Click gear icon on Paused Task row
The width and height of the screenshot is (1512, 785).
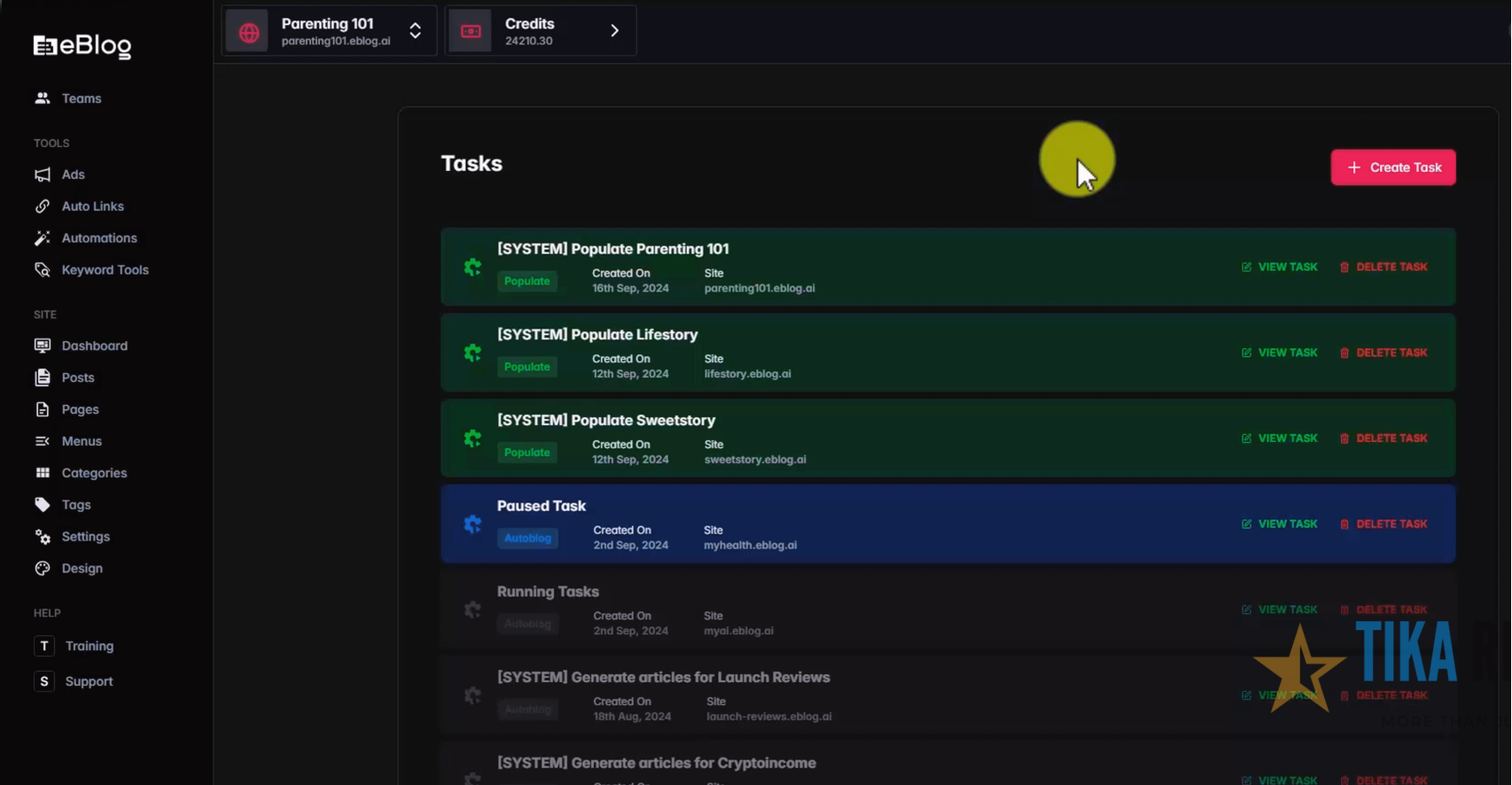(x=472, y=525)
